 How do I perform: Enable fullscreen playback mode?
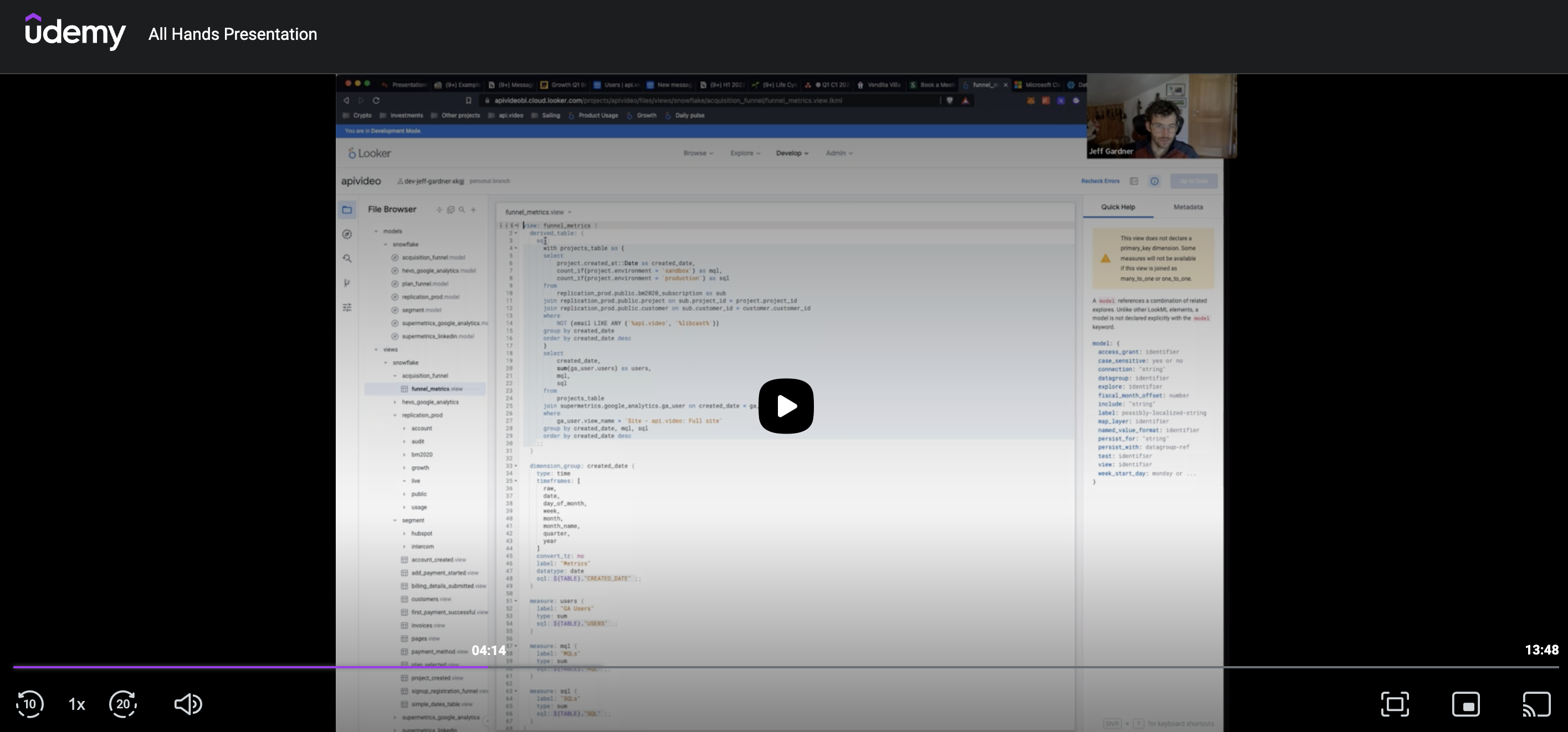click(x=1395, y=704)
